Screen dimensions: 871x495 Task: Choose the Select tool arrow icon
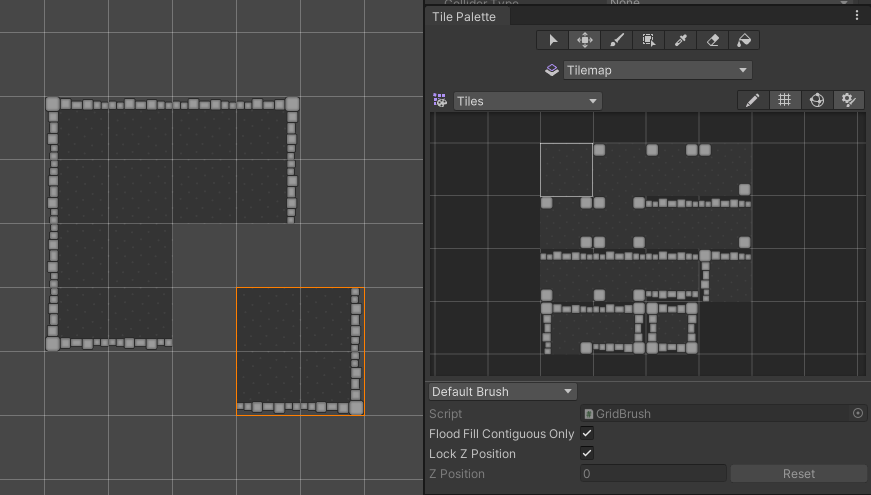[x=553, y=40]
